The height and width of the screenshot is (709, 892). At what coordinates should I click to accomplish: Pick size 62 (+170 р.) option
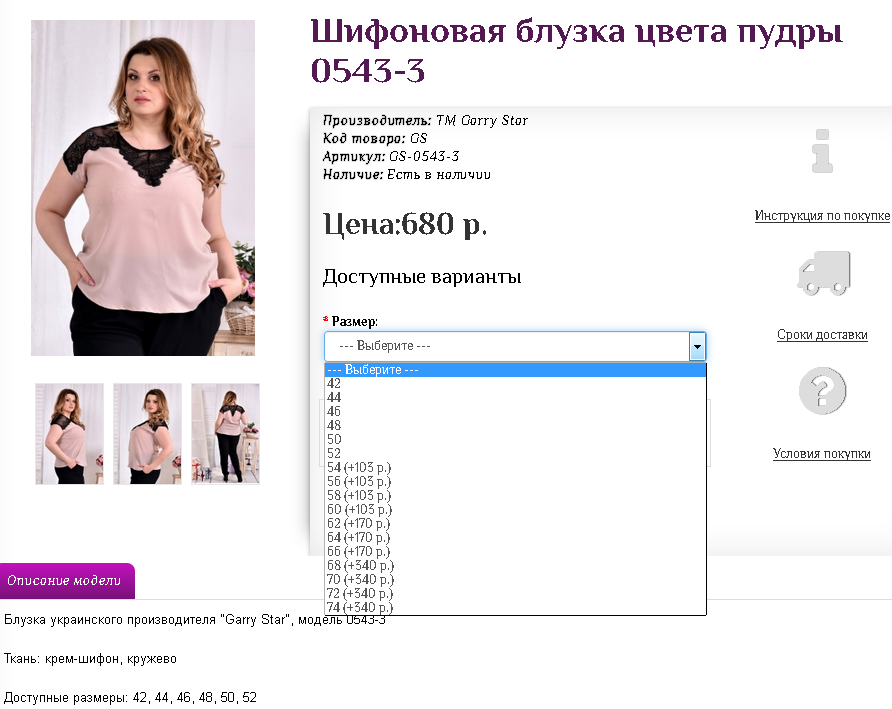pyautogui.click(x=515, y=523)
